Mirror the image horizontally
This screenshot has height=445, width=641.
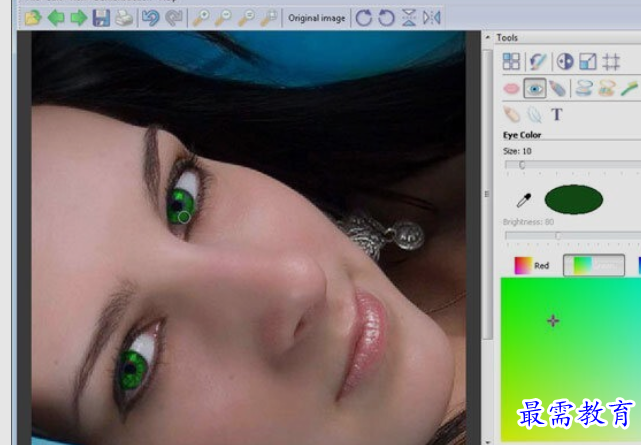point(432,18)
